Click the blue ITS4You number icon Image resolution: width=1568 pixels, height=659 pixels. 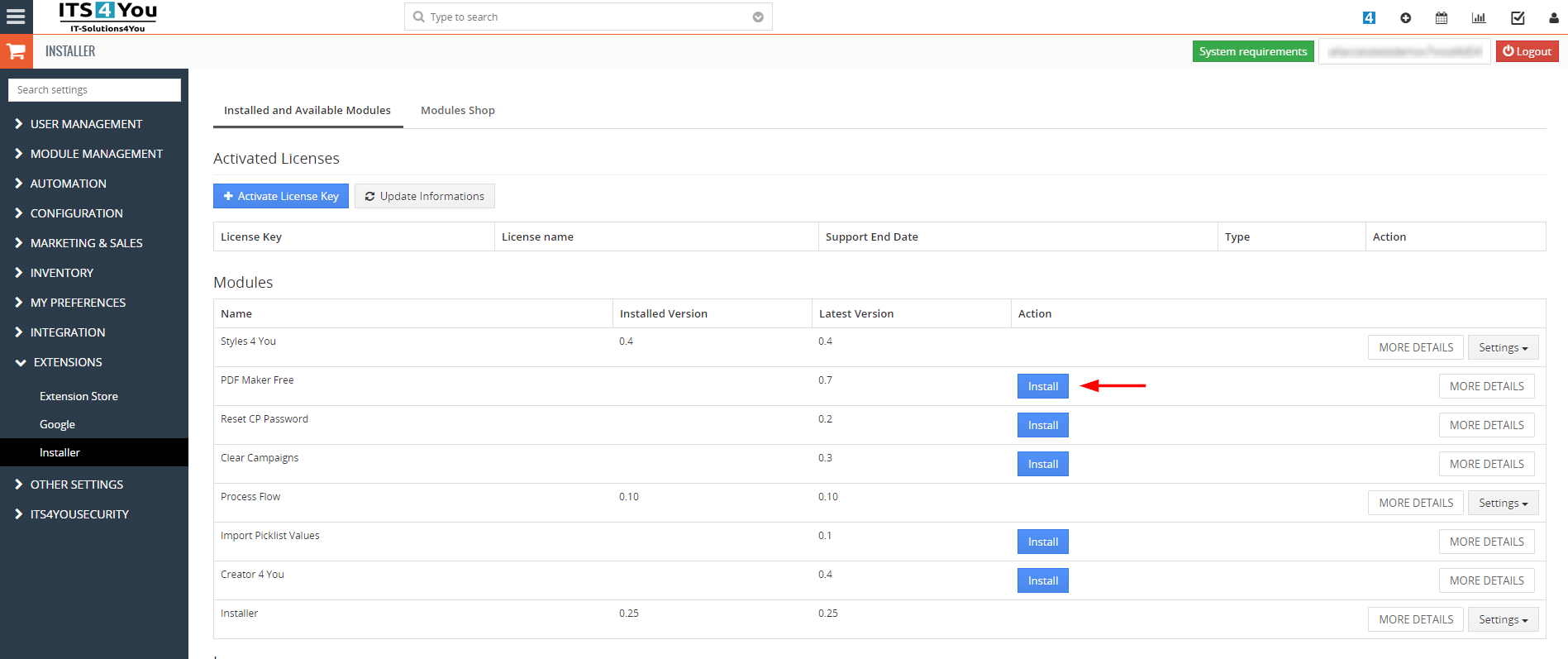coord(1369,17)
